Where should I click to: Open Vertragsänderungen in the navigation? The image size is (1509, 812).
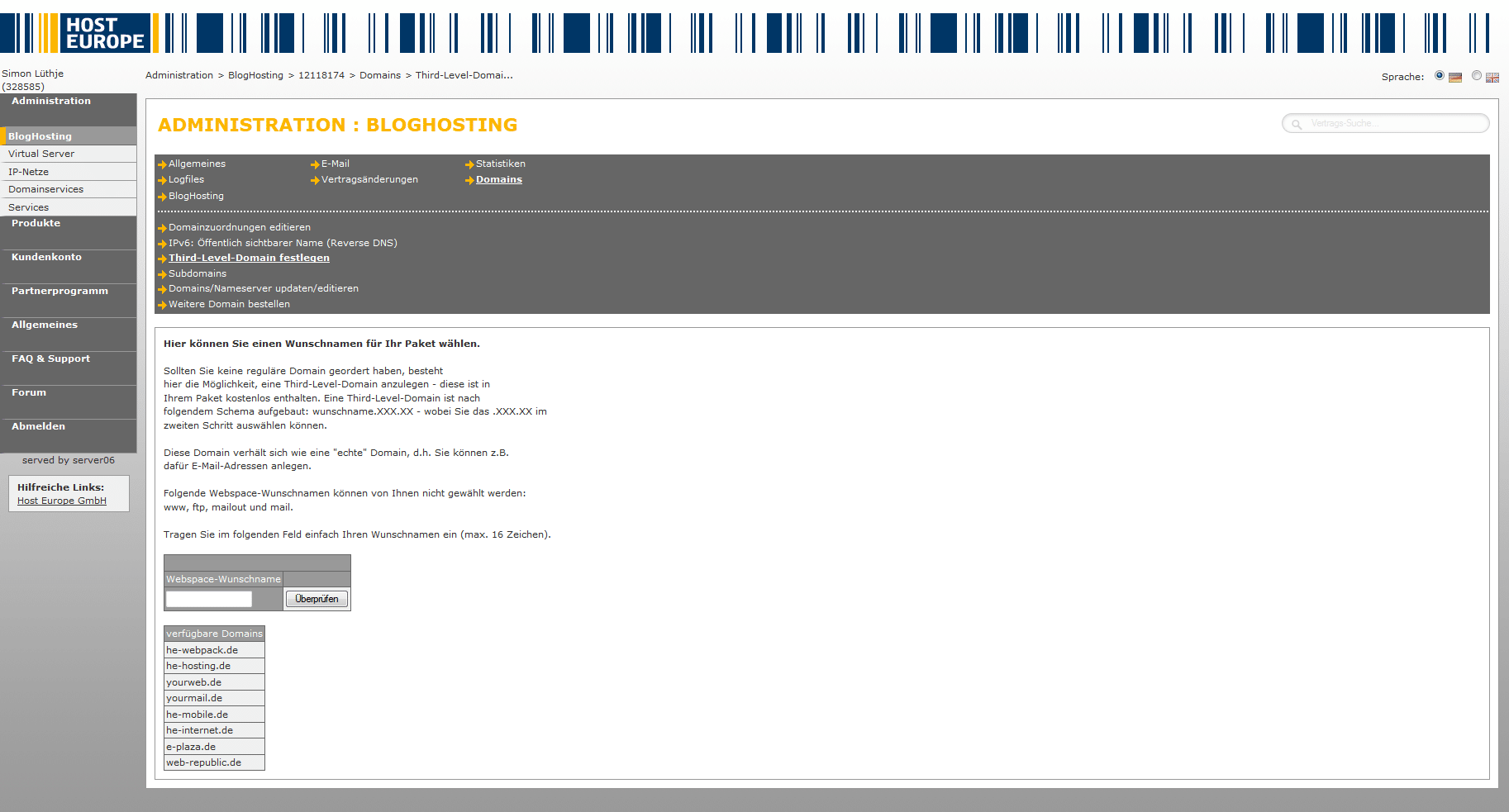pyautogui.click(x=369, y=180)
